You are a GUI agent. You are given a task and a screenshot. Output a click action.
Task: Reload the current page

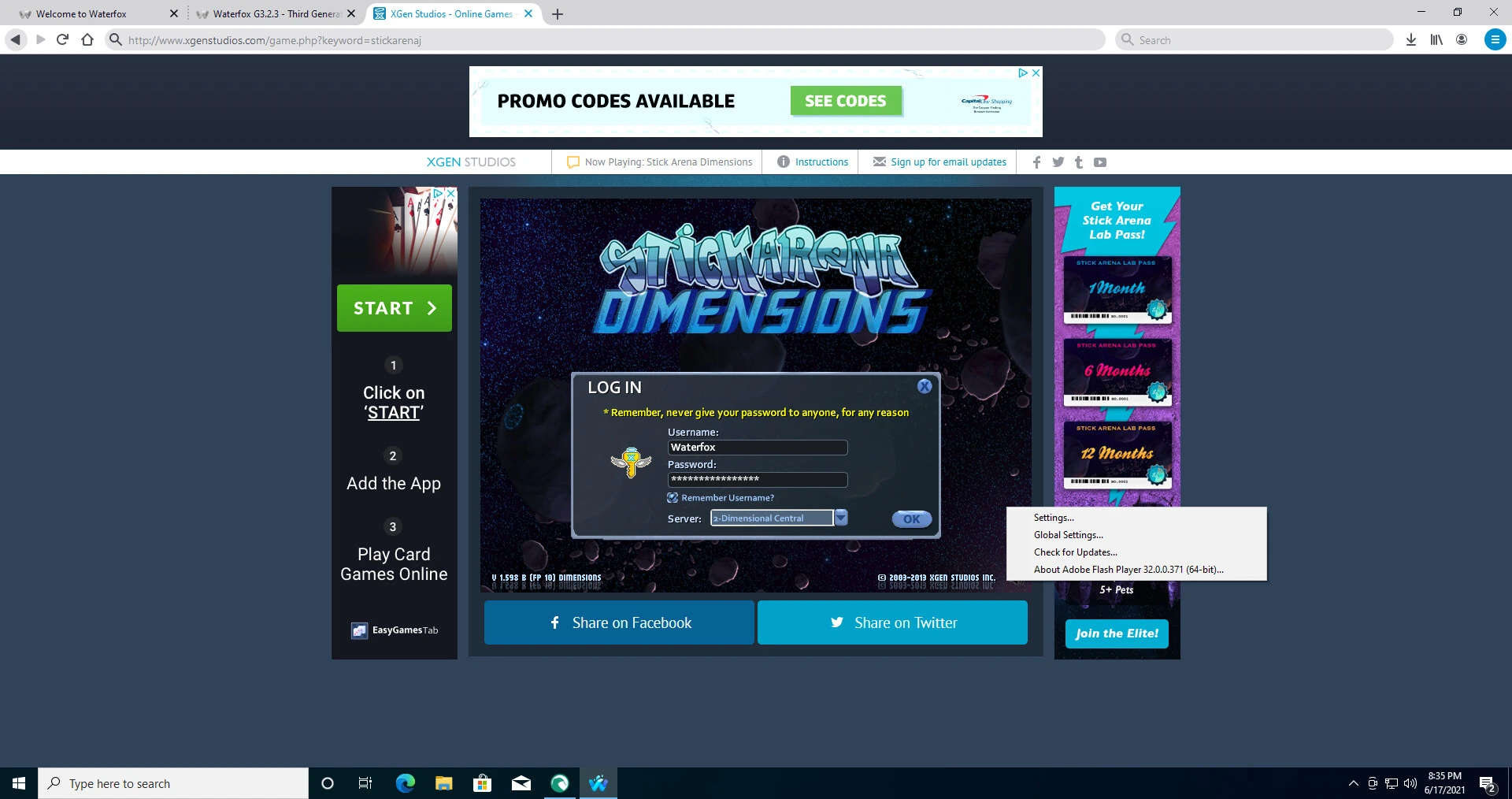(63, 39)
